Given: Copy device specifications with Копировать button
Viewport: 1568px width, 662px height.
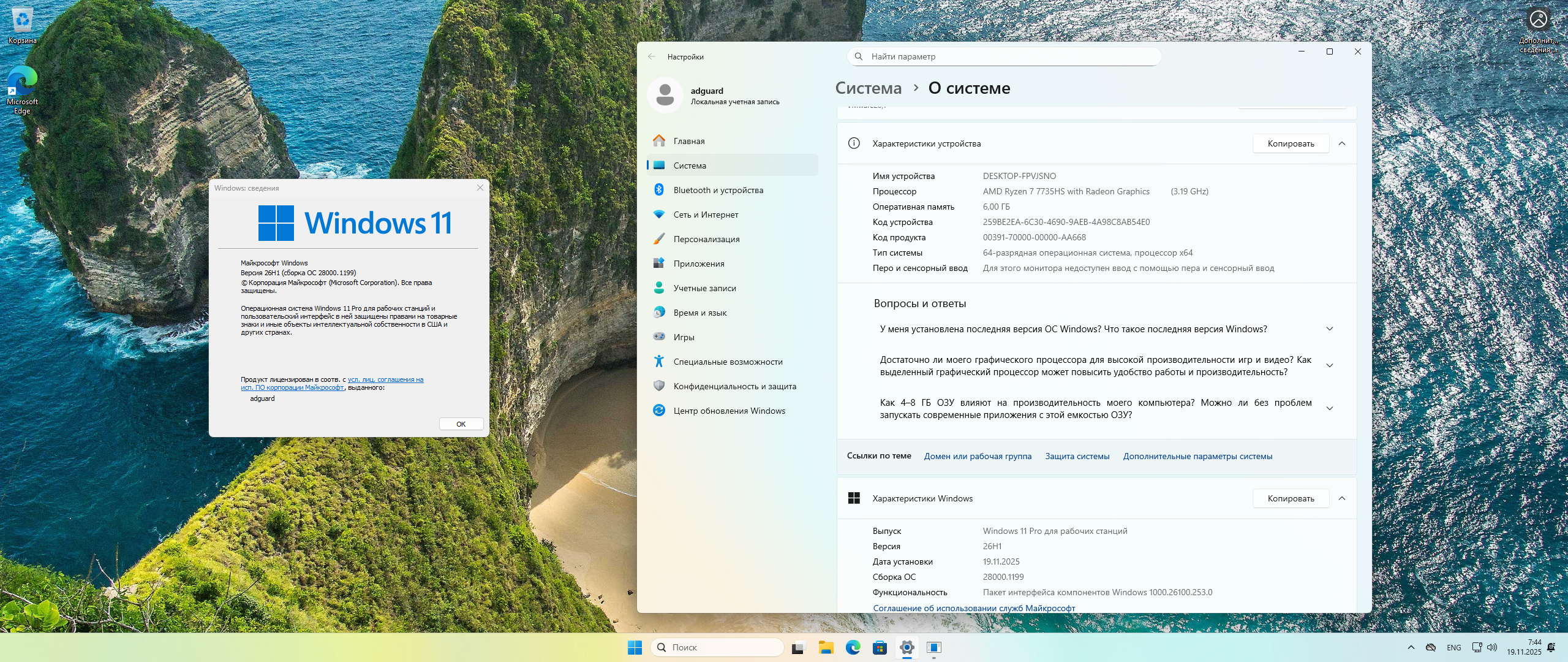Looking at the screenshot, I should point(1291,143).
